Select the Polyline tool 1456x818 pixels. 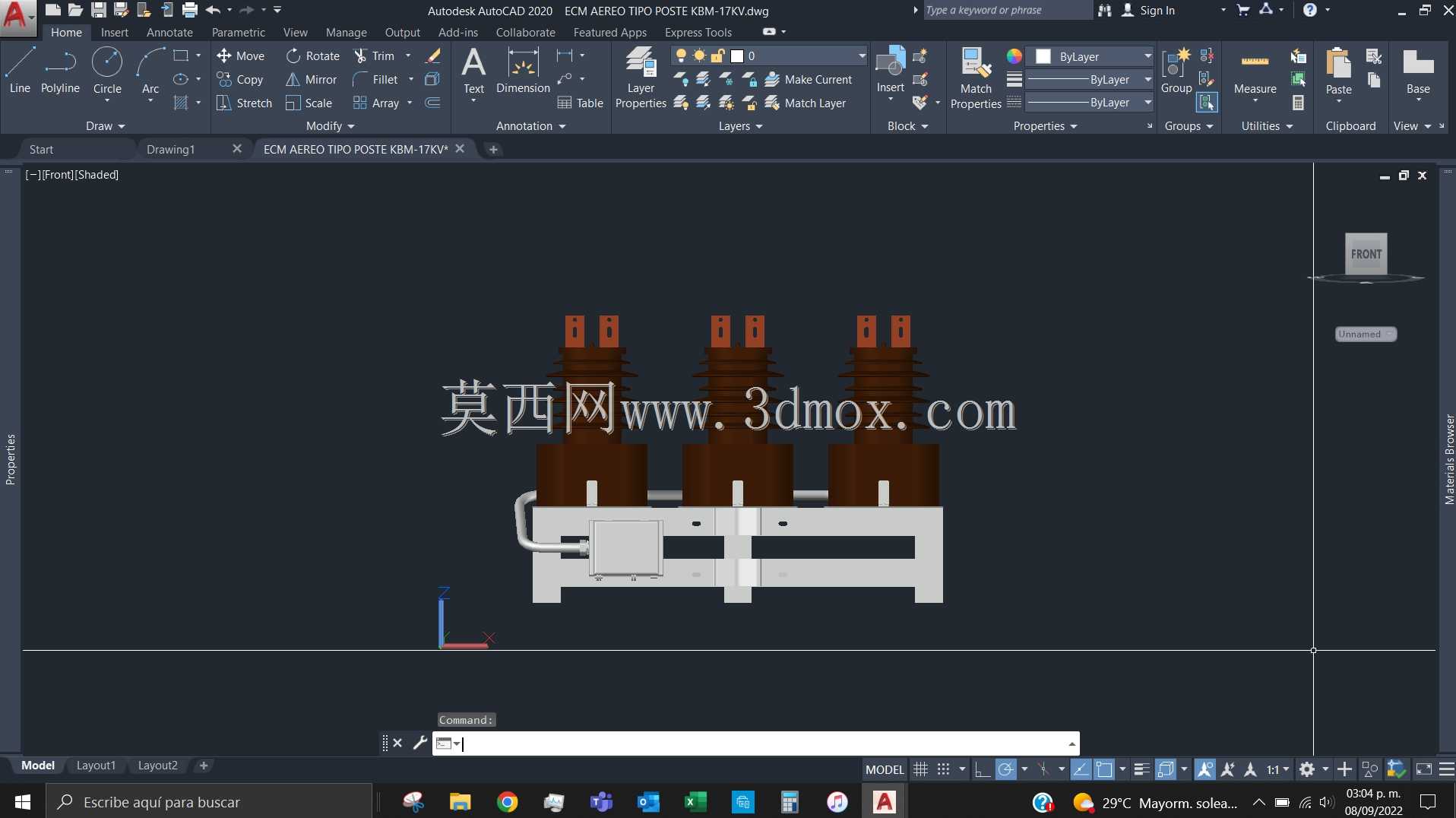coord(60,71)
